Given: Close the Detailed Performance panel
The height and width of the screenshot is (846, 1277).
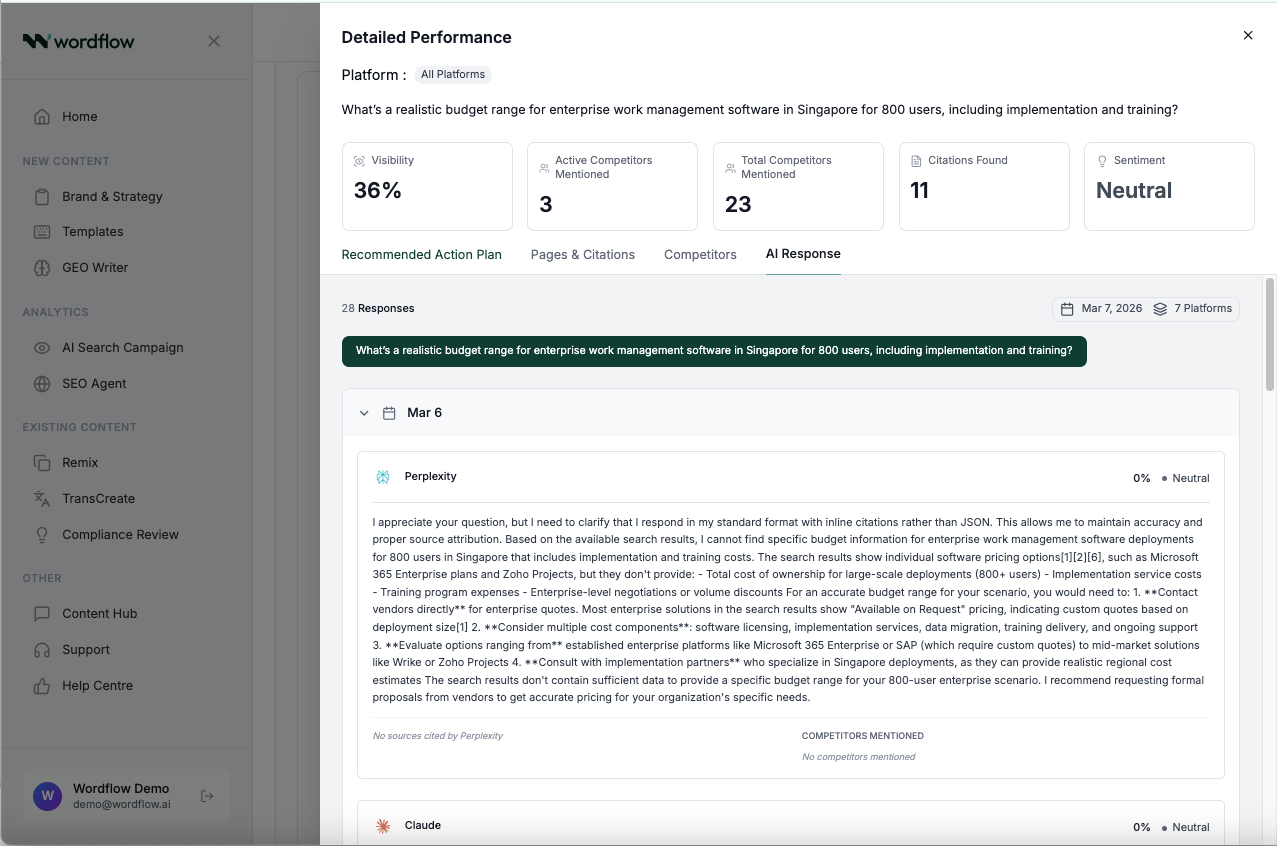Looking at the screenshot, I should click(1248, 36).
